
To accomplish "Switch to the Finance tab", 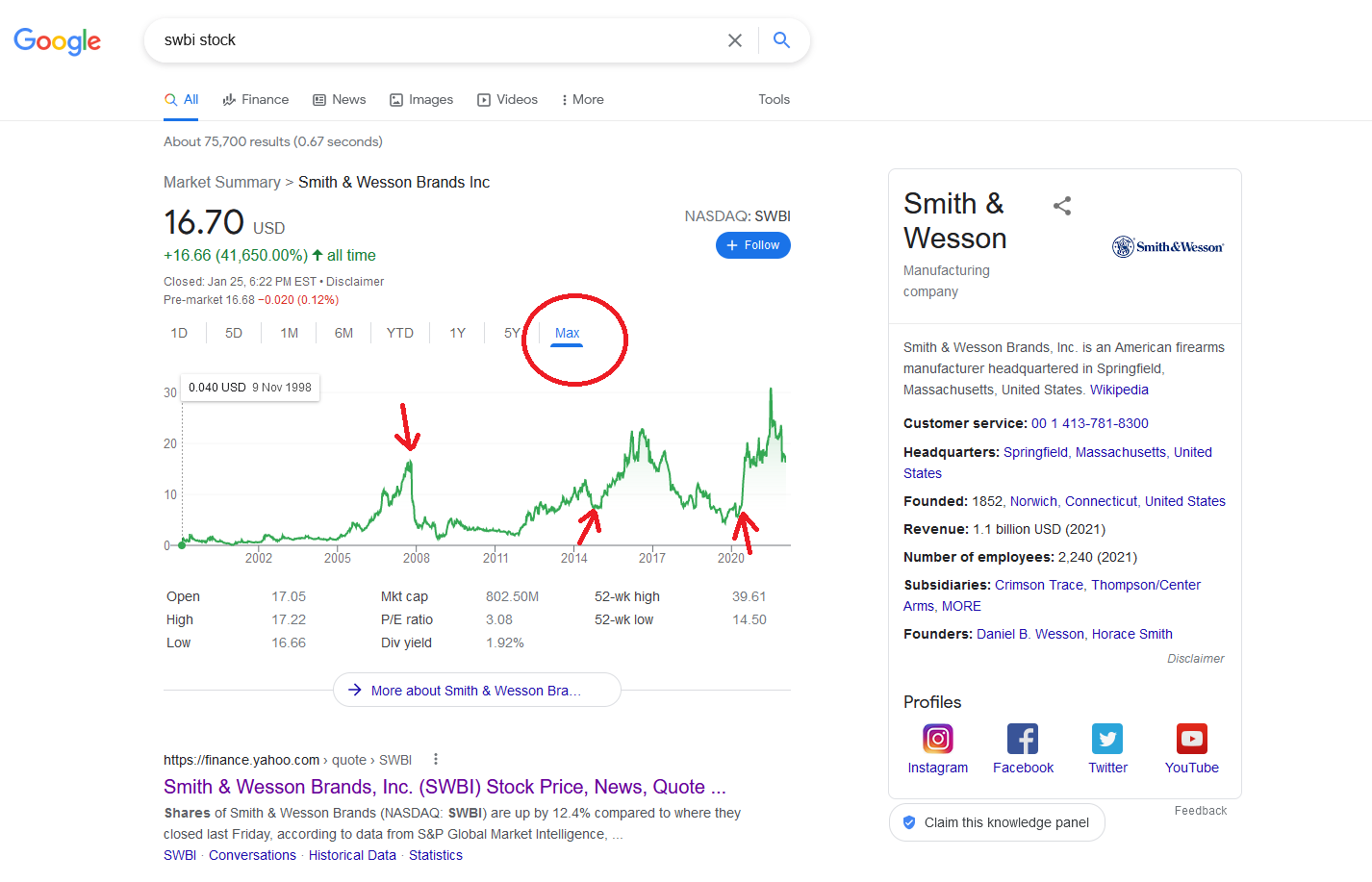I will 256,99.
